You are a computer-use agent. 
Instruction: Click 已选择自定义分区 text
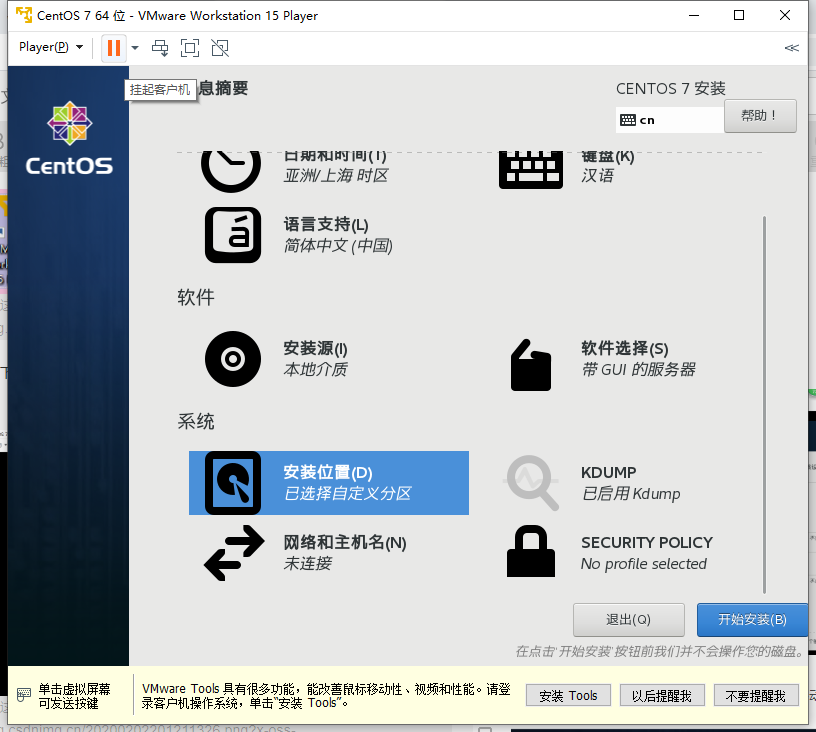[x=348, y=493]
